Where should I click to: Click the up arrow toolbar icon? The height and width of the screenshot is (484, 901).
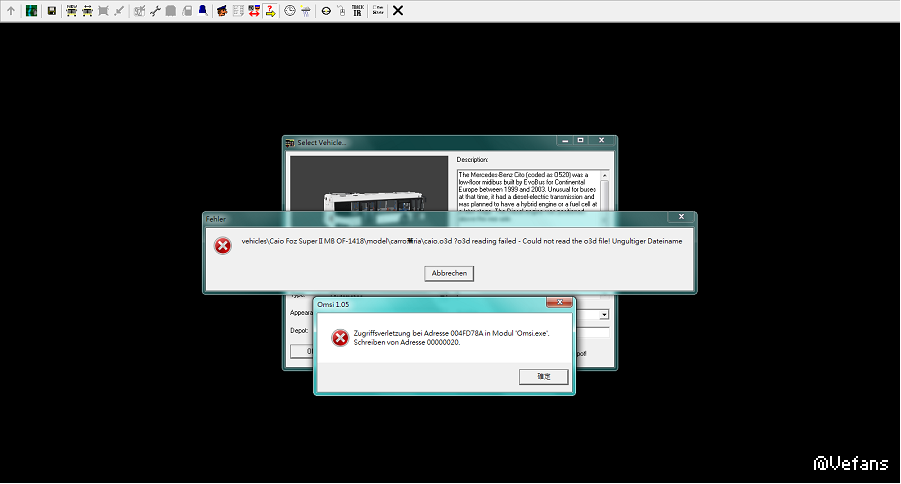pos(11,10)
